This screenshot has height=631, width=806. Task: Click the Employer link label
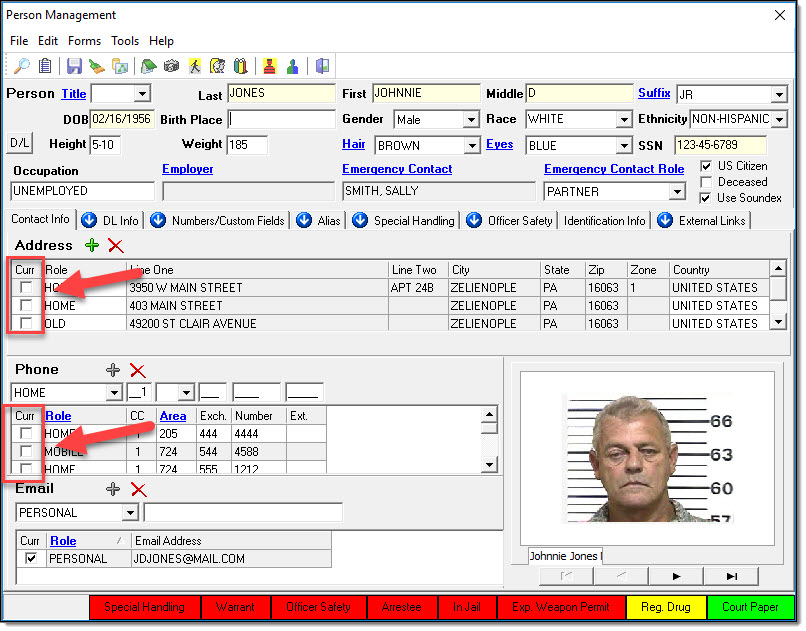[187, 169]
